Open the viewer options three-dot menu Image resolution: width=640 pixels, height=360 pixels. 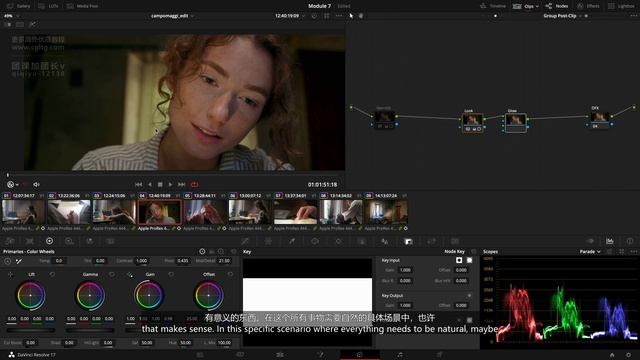tap(339, 16)
